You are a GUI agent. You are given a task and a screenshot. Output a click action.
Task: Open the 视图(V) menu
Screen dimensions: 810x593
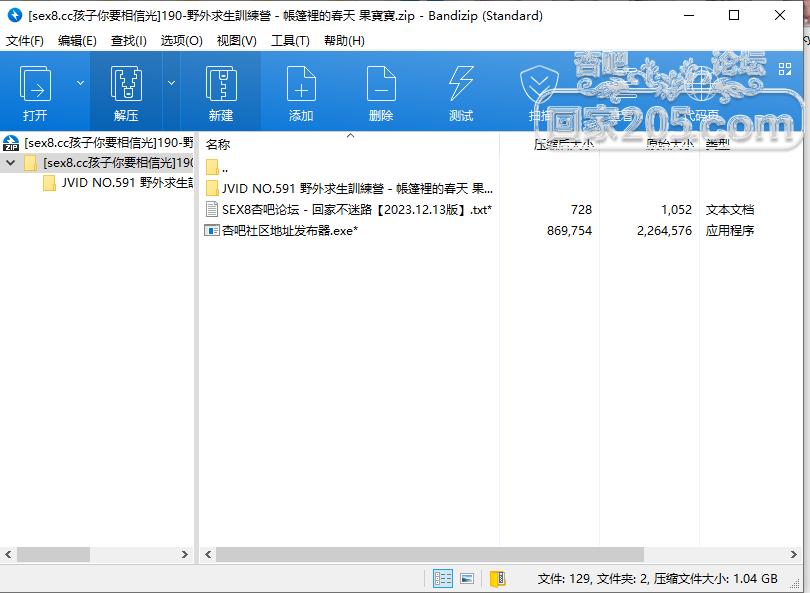tap(237, 40)
